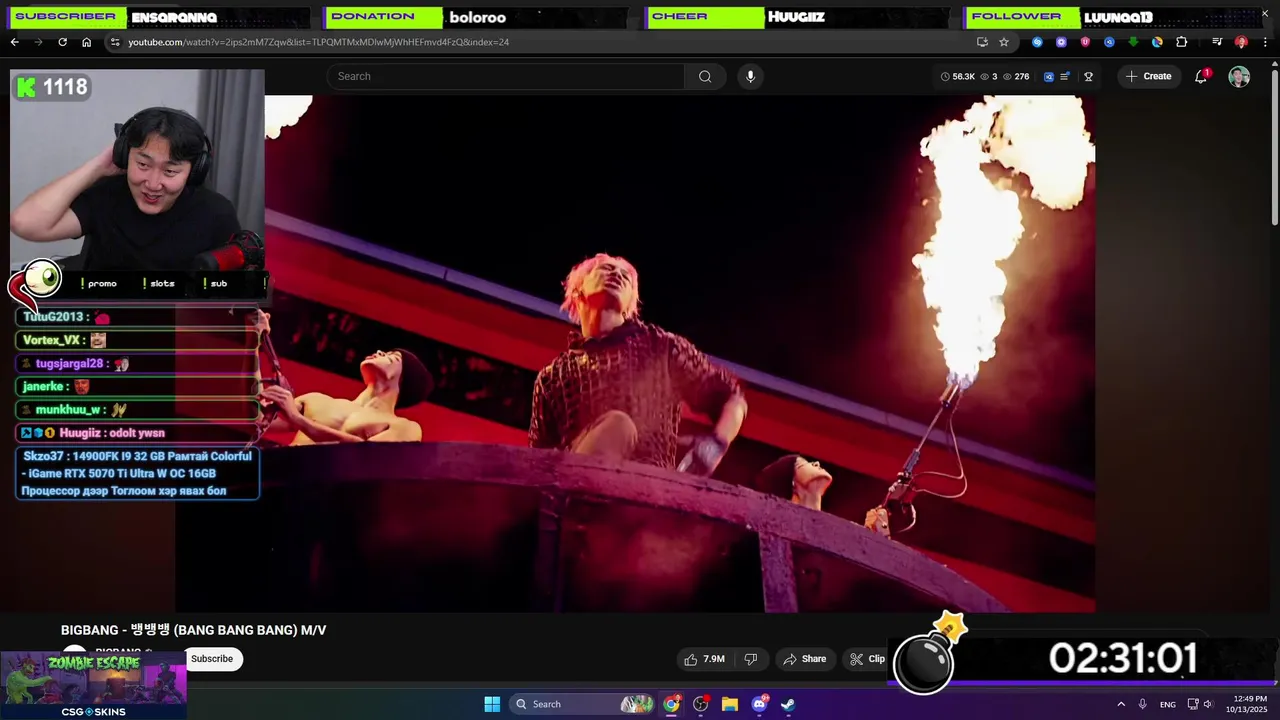Click the !promo overlay label
Screen dimensions: 1280x720
click(99, 284)
